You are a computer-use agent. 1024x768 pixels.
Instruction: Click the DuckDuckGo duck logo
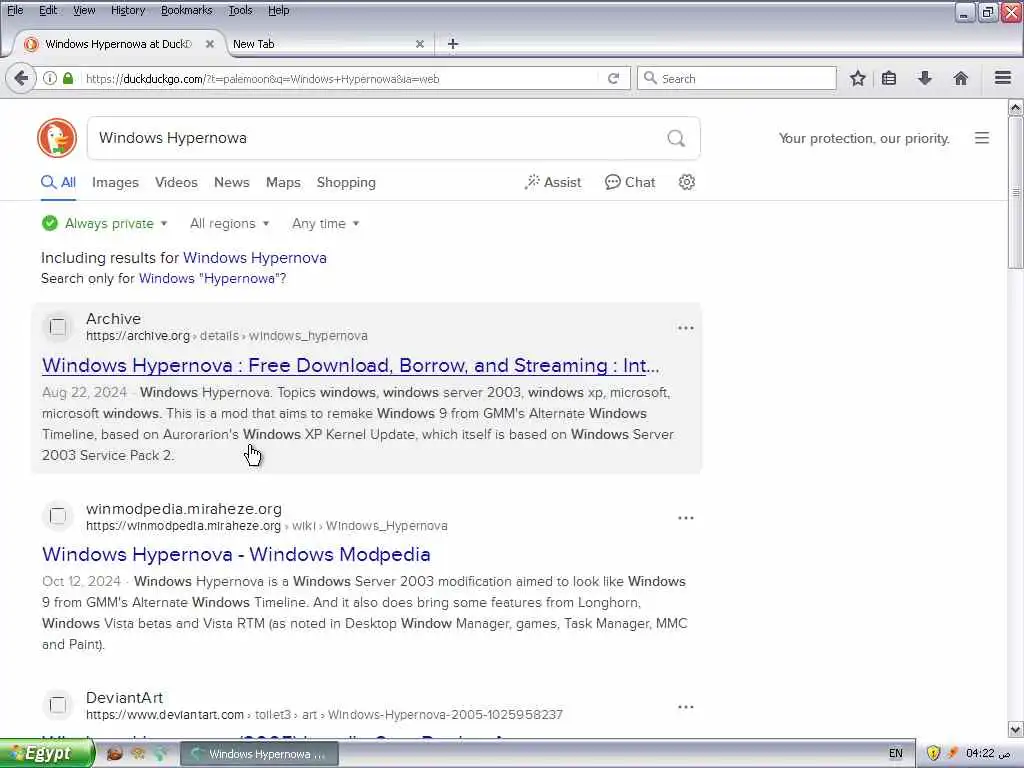click(x=57, y=138)
